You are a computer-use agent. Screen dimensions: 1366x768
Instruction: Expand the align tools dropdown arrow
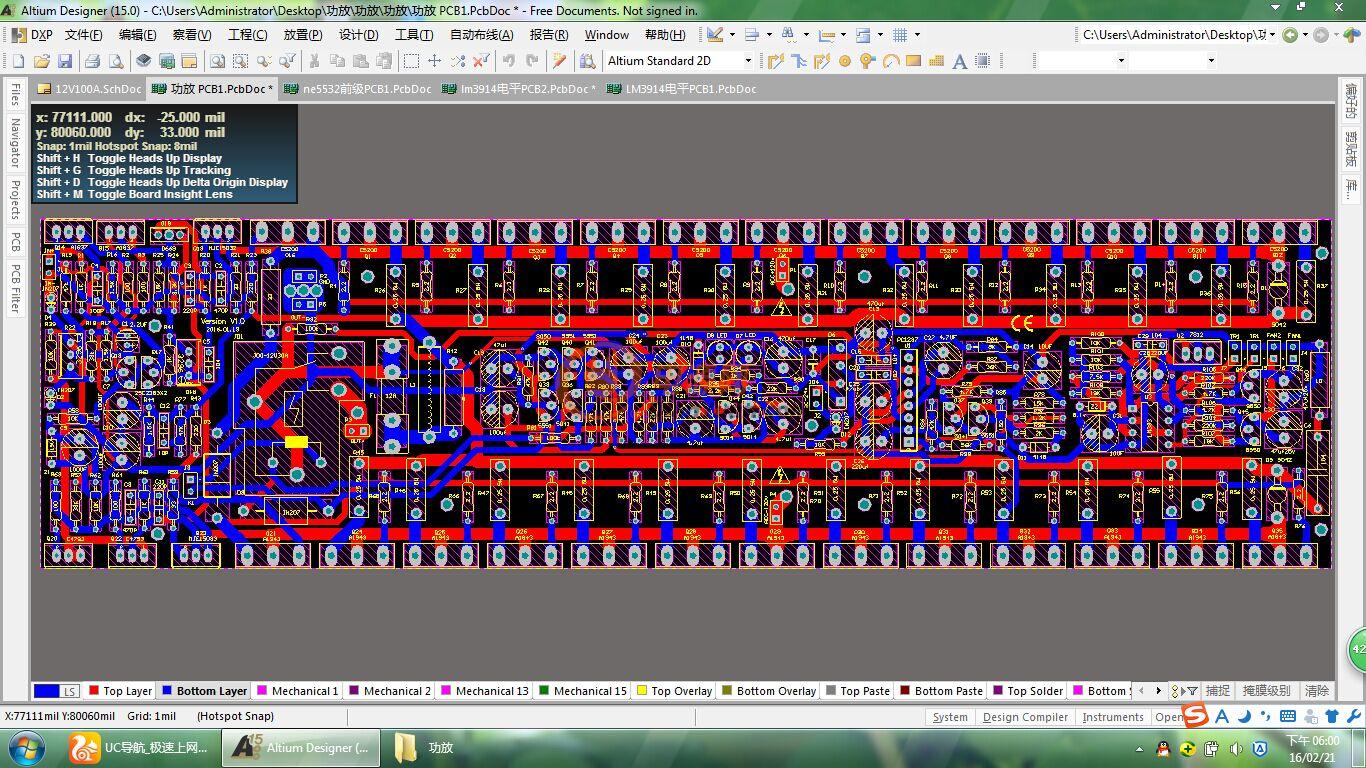click(x=769, y=35)
